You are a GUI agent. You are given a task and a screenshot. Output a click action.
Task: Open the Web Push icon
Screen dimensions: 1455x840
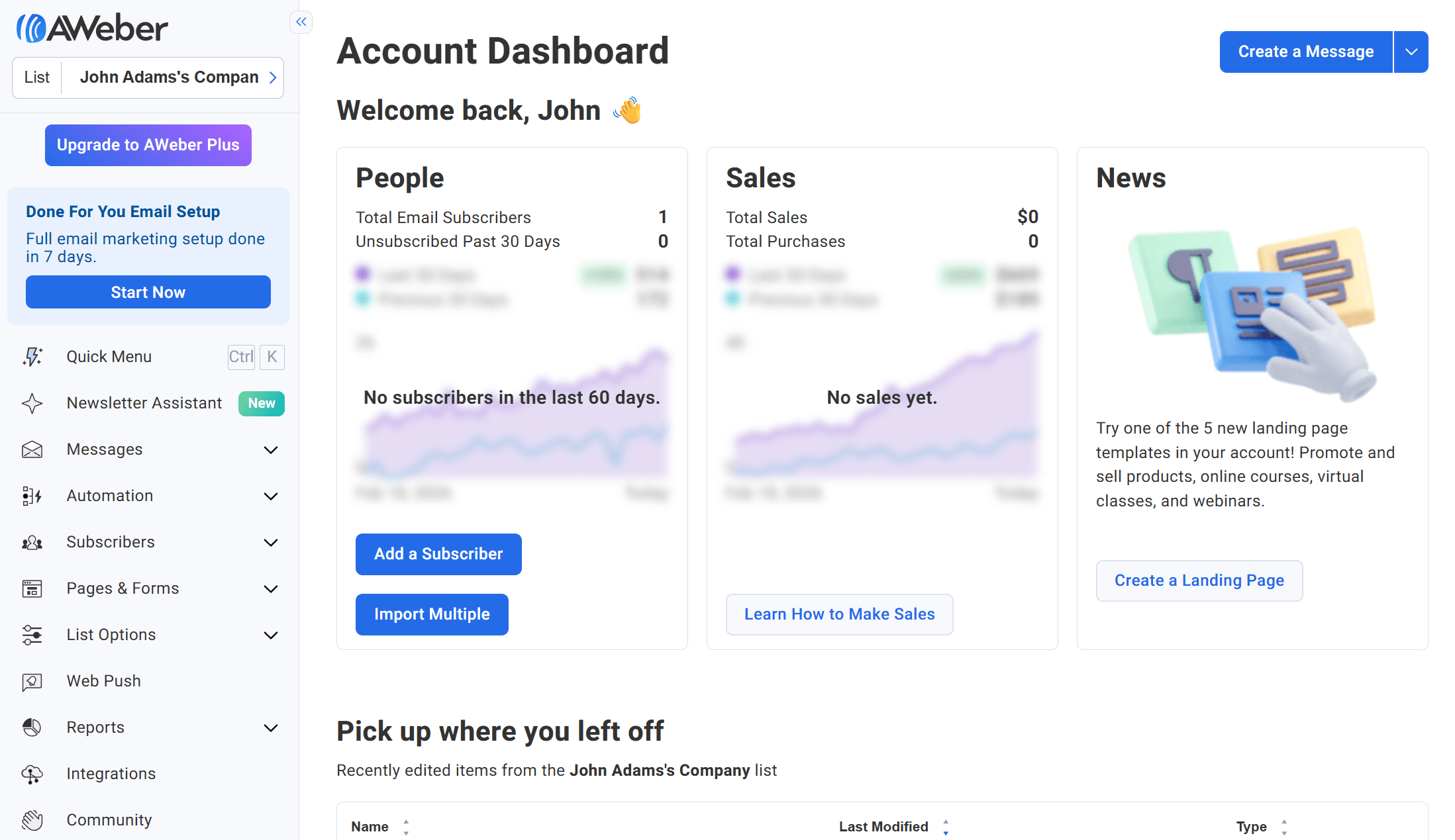click(x=32, y=681)
